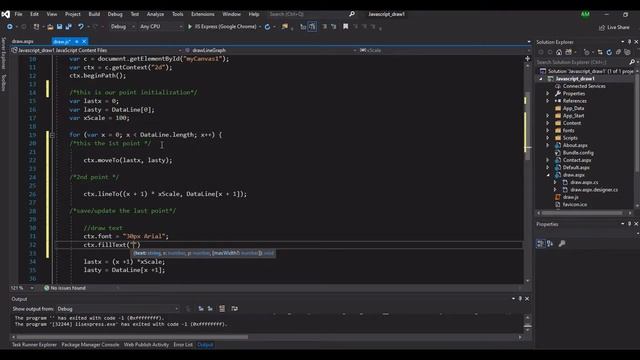
Task: Click the Property Pages wrench icon
Action: (x=562, y=244)
